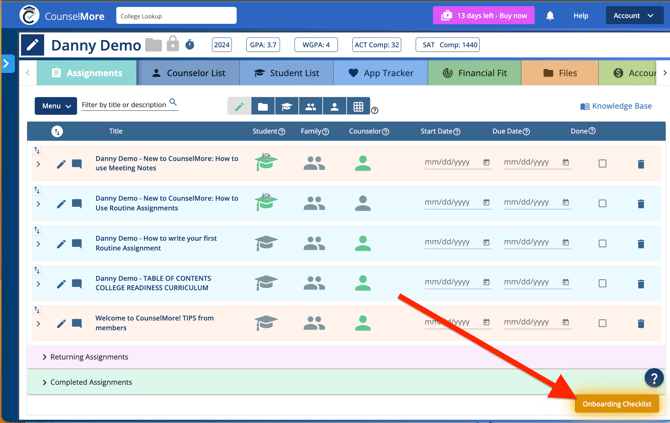
Task: Check Done box for Welcome to CounselMore
Action: (x=602, y=324)
